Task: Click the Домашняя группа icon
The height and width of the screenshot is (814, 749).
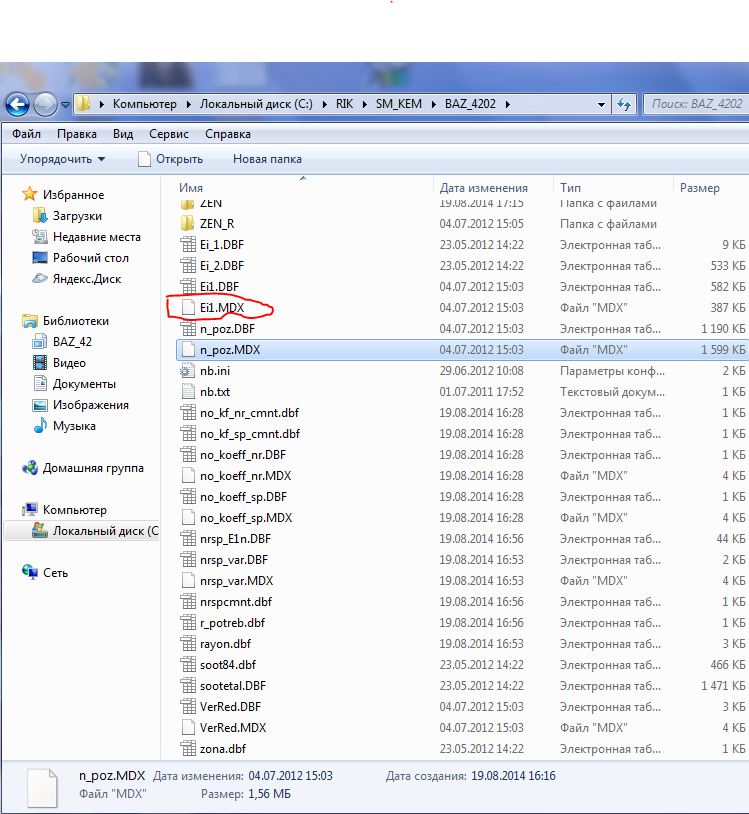Action: 30,468
